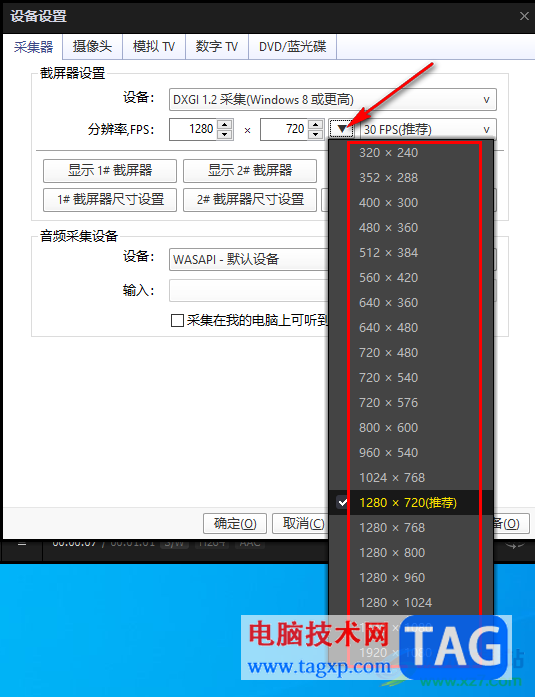The image size is (535, 697).
Task: Select 512 × 384 resolution
Action: coord(411,252)
